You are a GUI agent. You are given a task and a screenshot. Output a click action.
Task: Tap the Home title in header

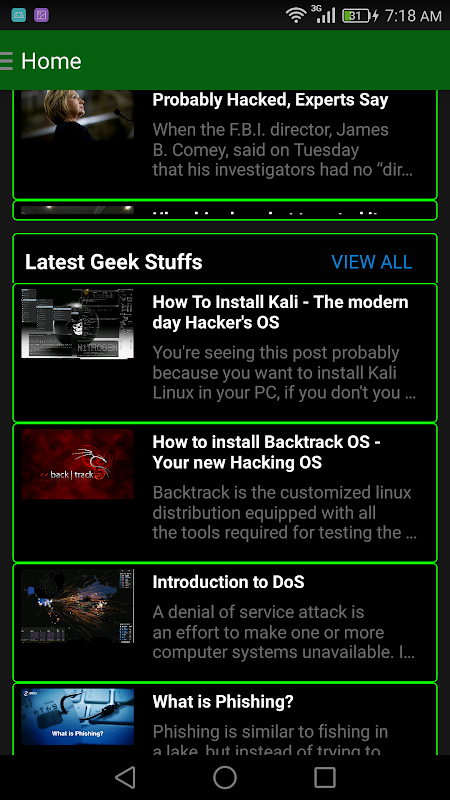[x=51, y=61]
